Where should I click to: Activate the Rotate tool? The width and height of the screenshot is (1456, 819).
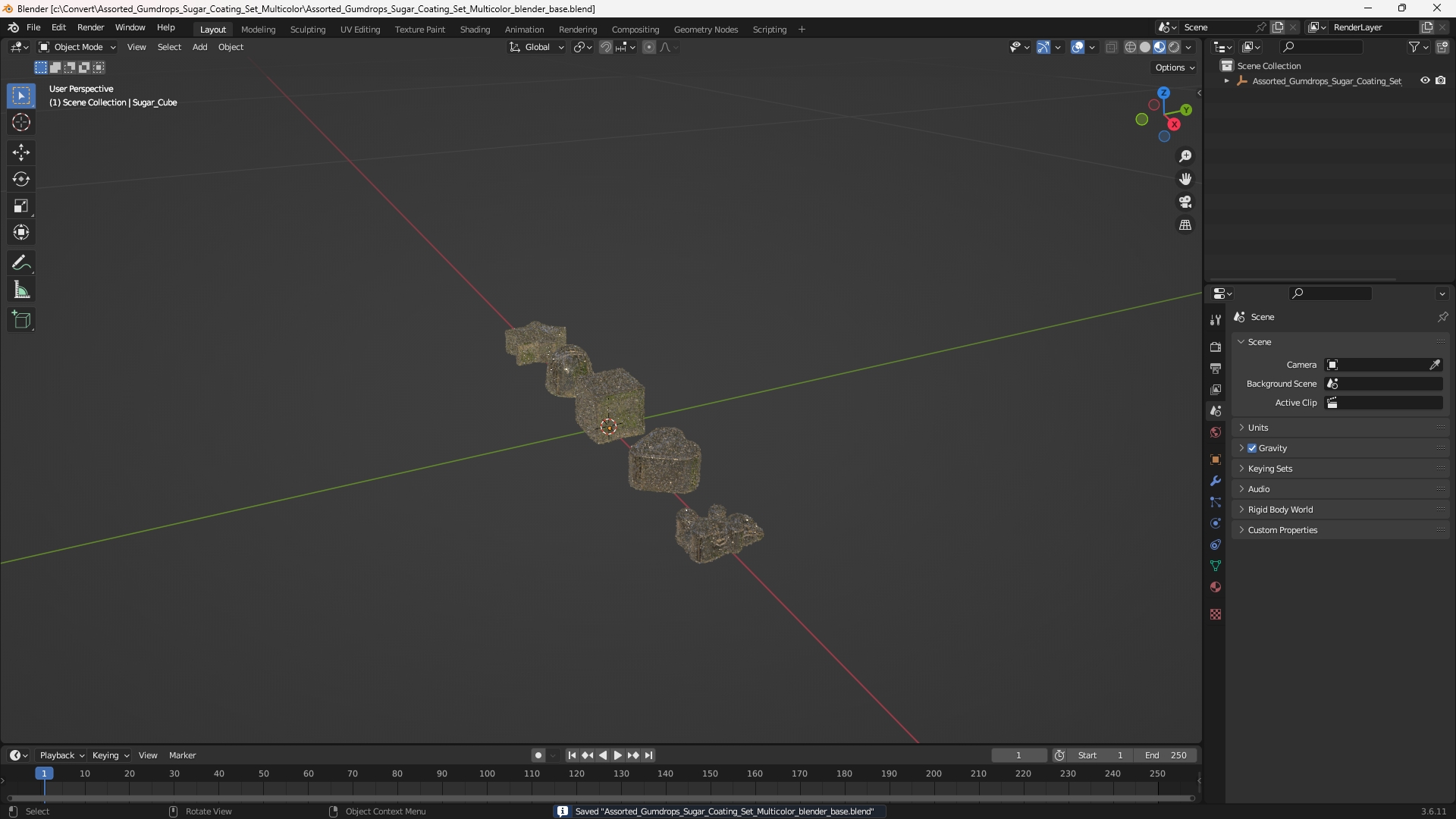[x=21, y=179]
